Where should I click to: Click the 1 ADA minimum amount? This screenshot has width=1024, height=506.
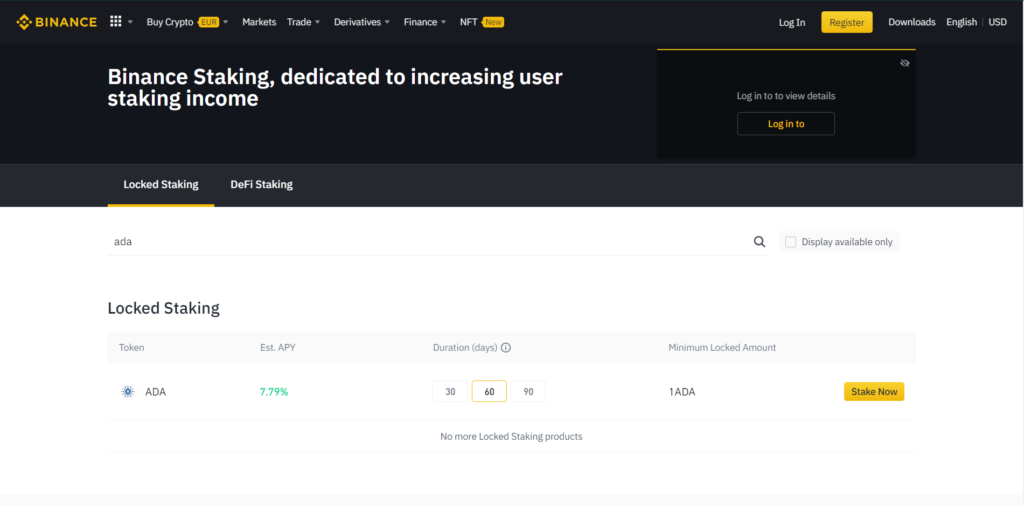(682, 392)
